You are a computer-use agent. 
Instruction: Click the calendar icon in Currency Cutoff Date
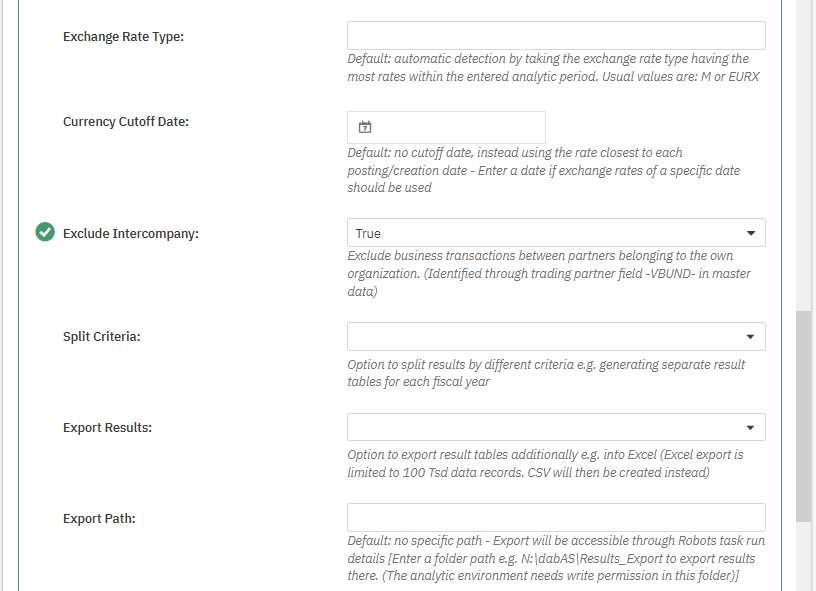click(365, 127)
